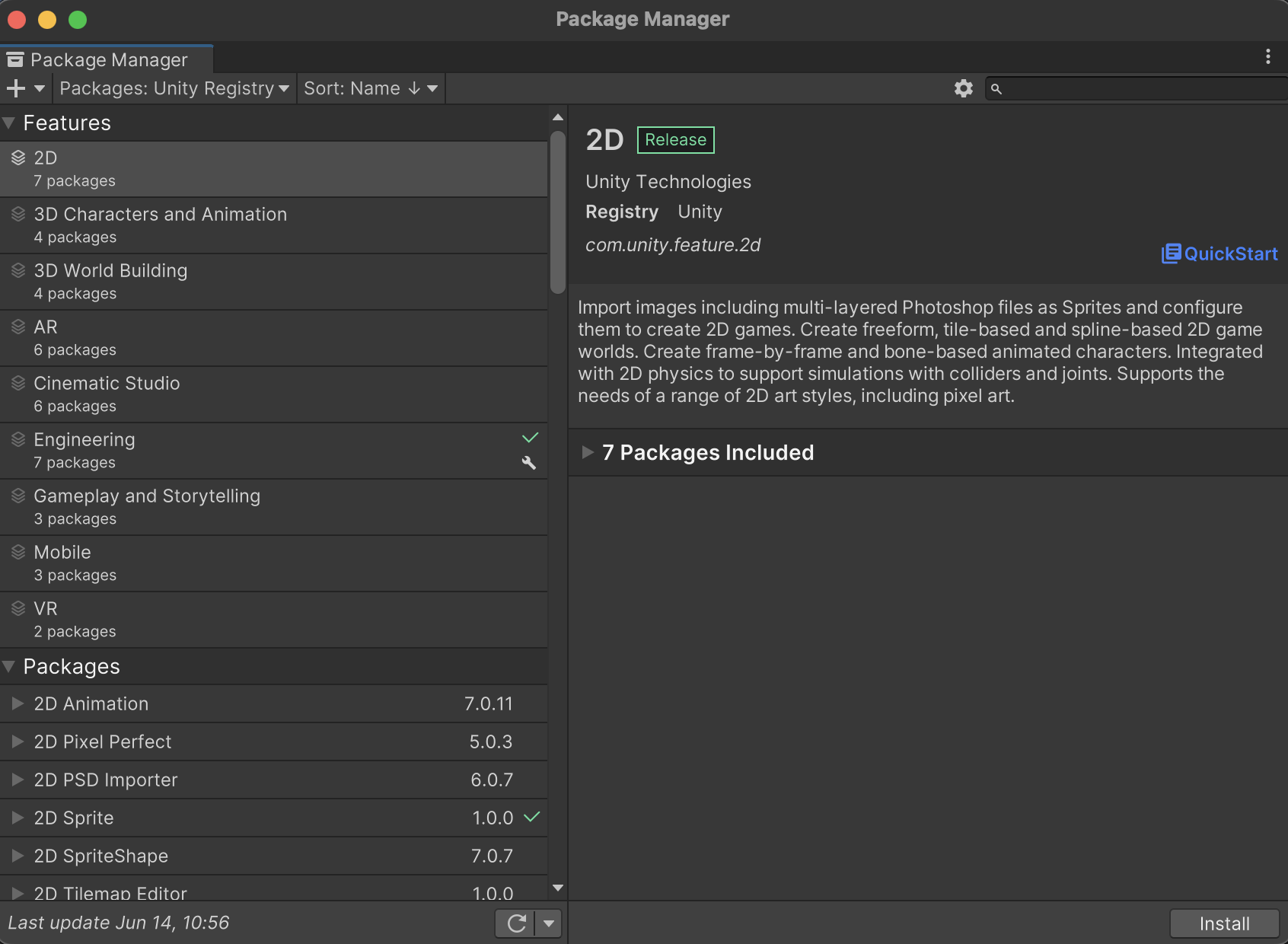Select the Cinematic Studio feature
The height and width of the screenshot is (944, 1288).
[273, 394]
